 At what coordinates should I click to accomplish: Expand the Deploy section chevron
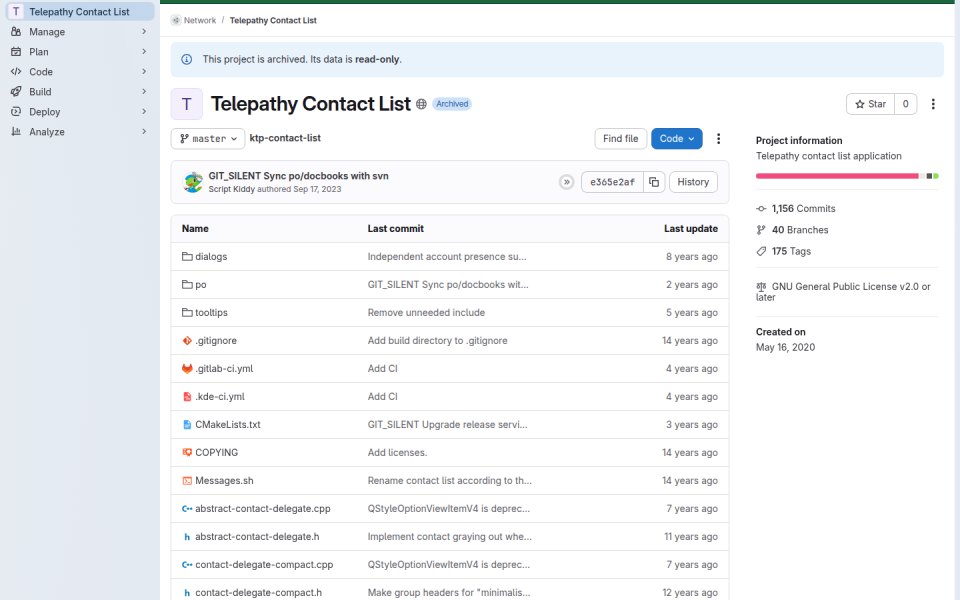(144, 112)
